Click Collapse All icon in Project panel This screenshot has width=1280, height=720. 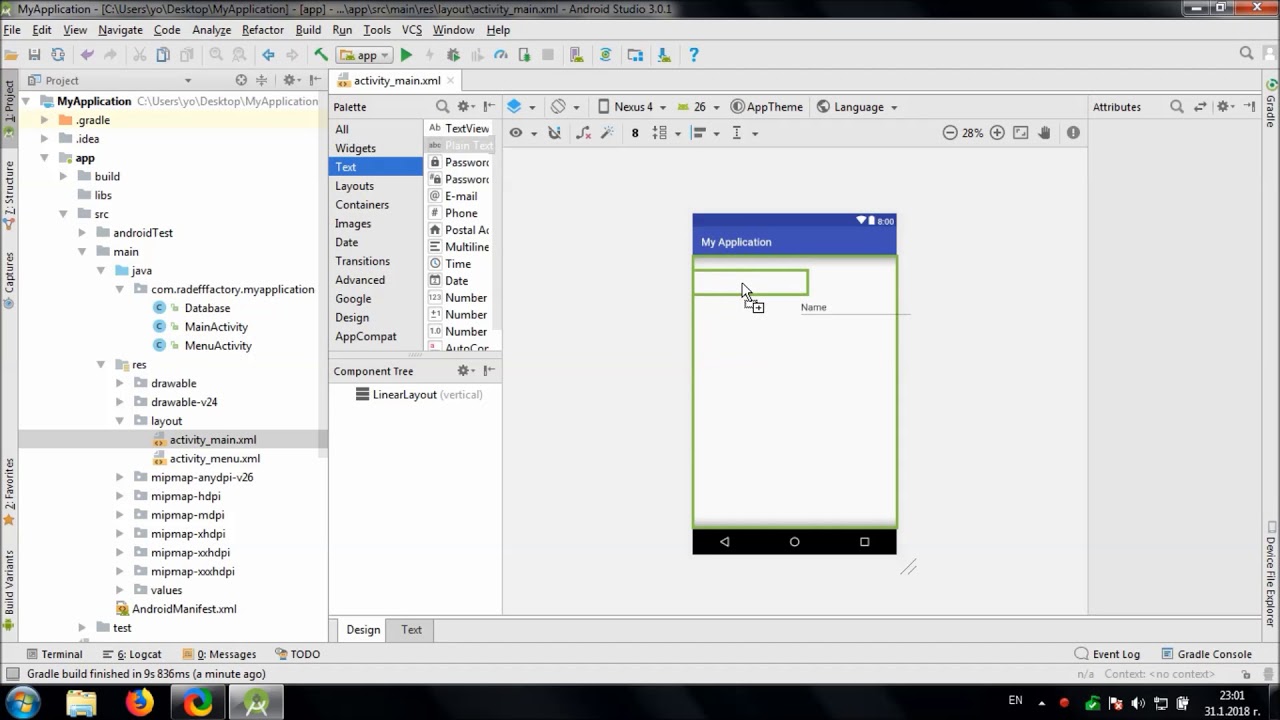click(x=262, y=80)
